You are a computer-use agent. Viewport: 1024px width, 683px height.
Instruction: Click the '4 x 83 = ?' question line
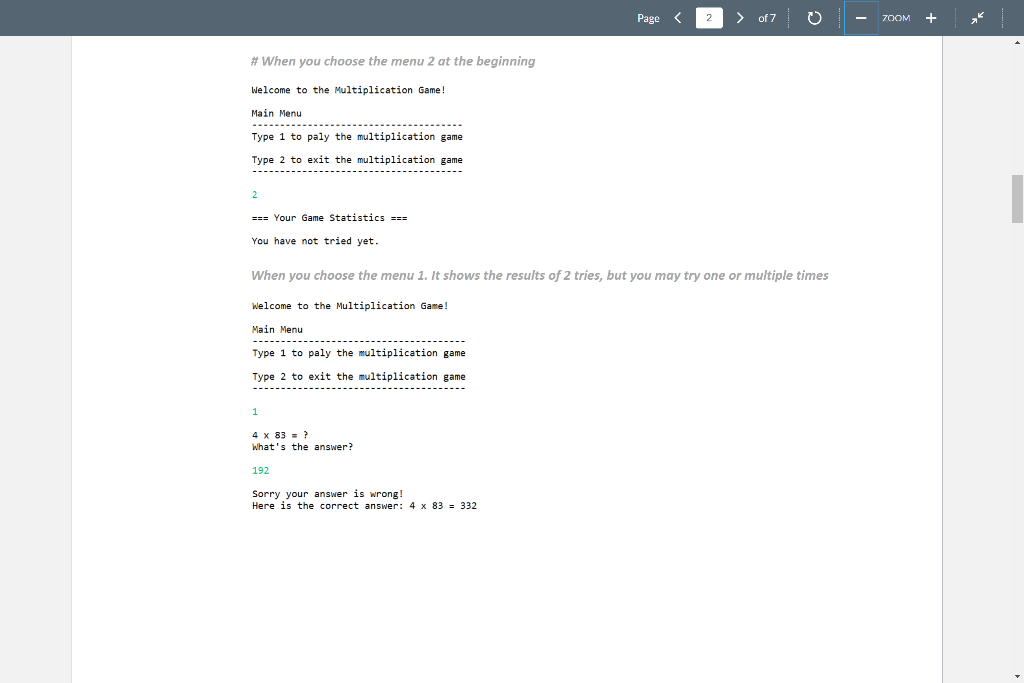(x=280, y=435)
